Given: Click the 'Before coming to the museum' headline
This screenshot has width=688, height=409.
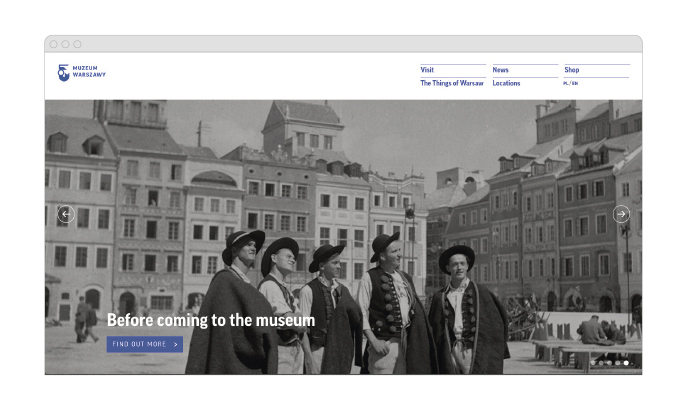Looking at the screenshot, I should point(210,321).
